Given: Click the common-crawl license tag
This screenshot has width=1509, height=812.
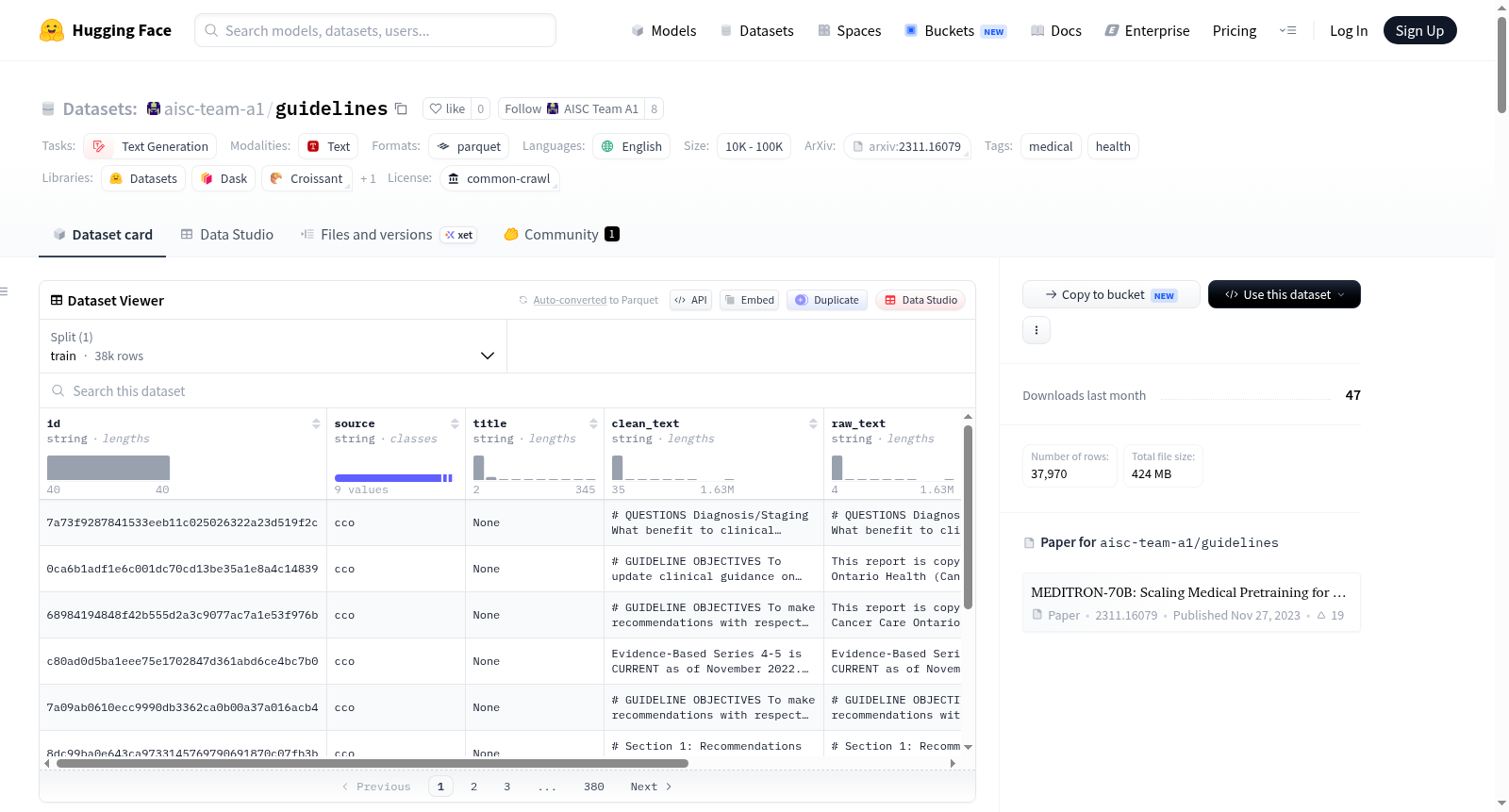Looking at the screenshot, I should [x=500, y=178].
